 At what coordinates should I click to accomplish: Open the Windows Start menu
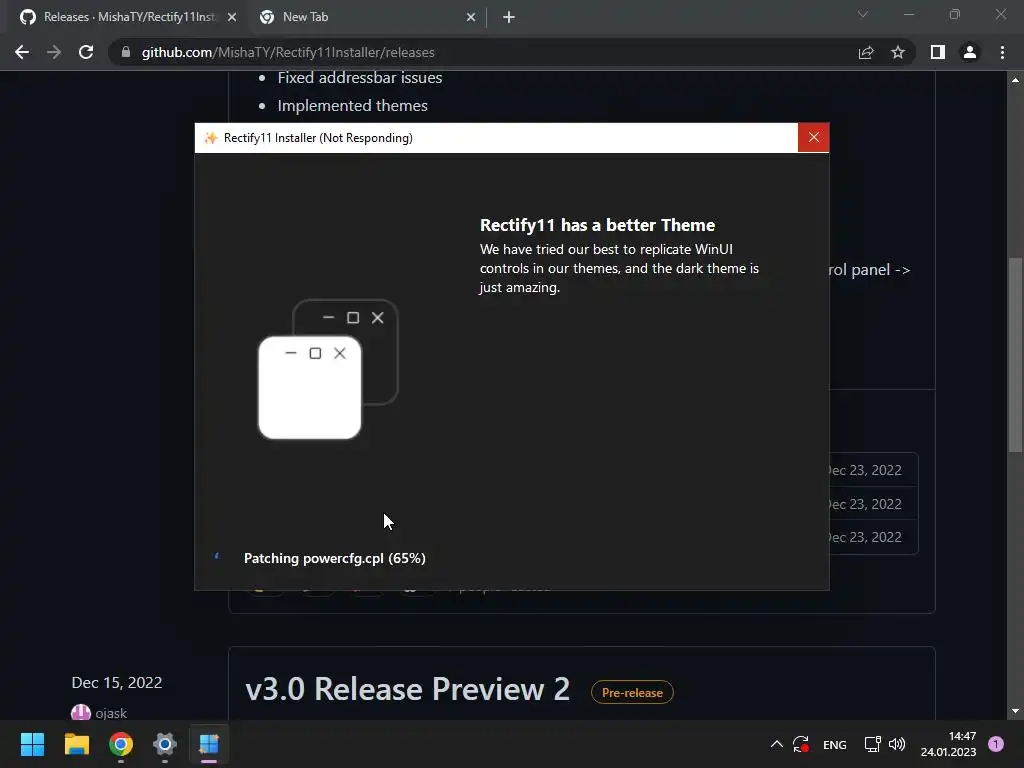point(32,744)
